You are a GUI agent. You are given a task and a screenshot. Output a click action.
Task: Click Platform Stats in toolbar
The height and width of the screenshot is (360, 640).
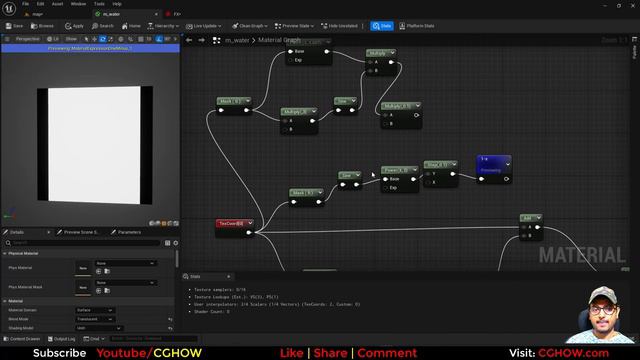click(x=417, y=26)
